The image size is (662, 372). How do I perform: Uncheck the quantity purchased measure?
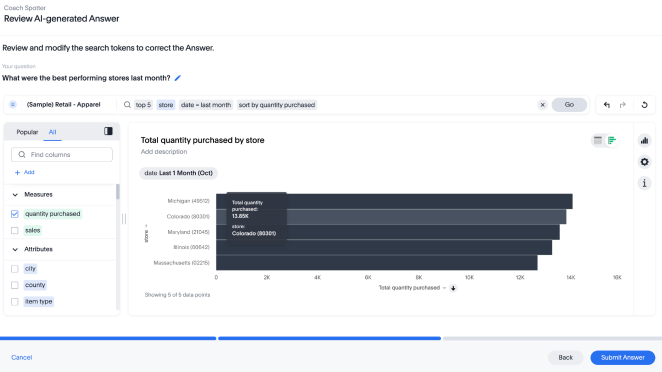click(x=15, y=214)
